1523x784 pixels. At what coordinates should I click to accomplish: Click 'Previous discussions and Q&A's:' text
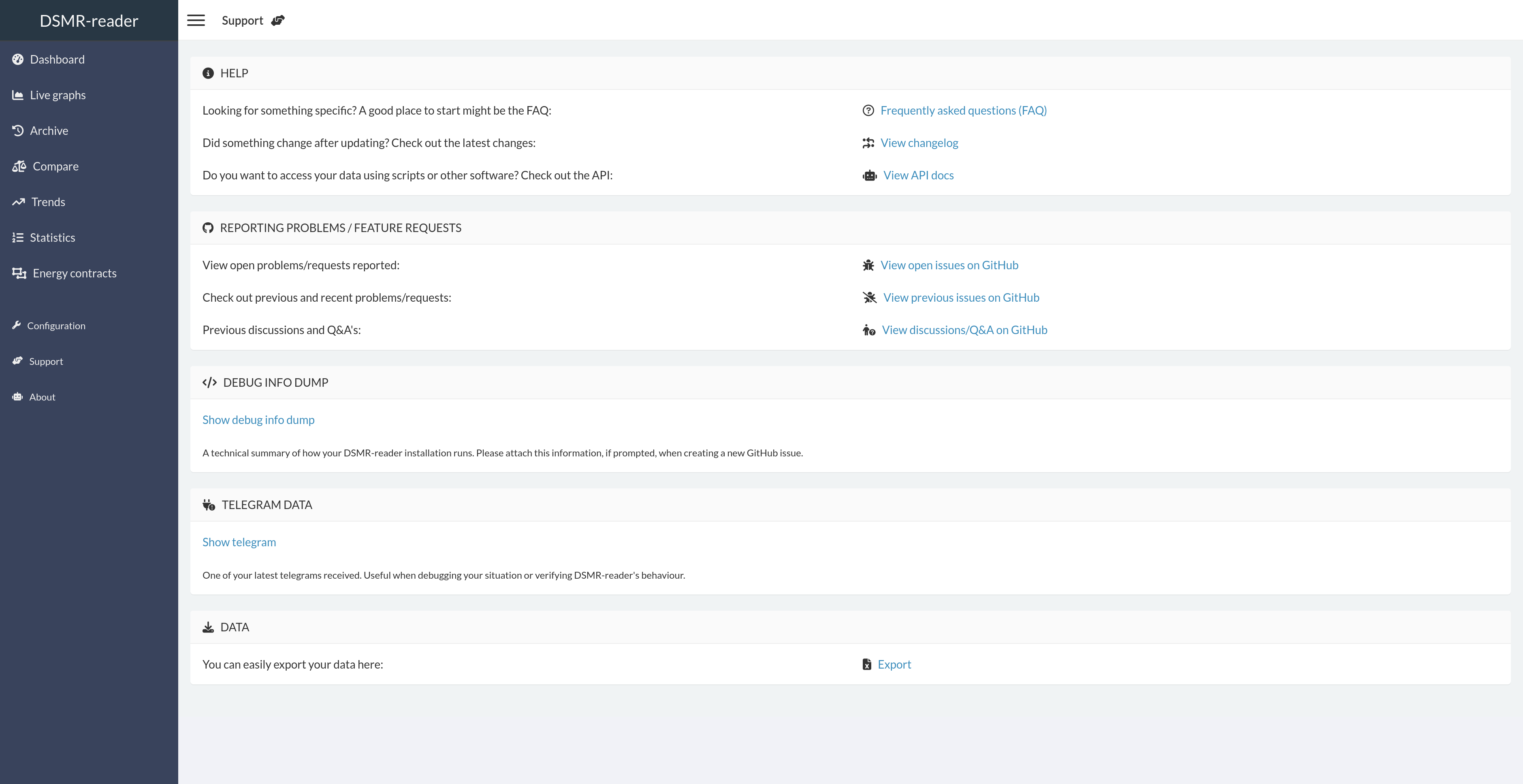[x=282, y=330]
